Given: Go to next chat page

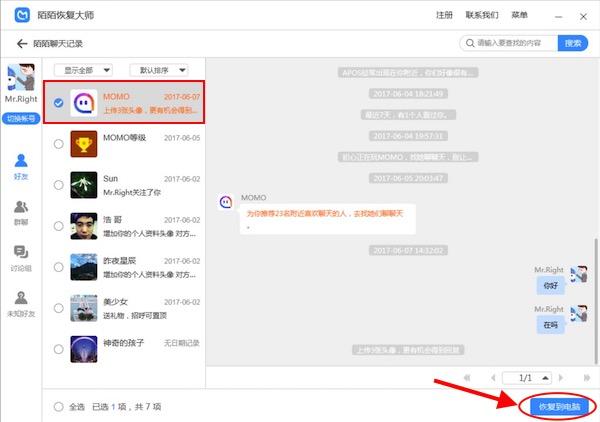Looking at the screenshot, I should click(x=561, y=378).
